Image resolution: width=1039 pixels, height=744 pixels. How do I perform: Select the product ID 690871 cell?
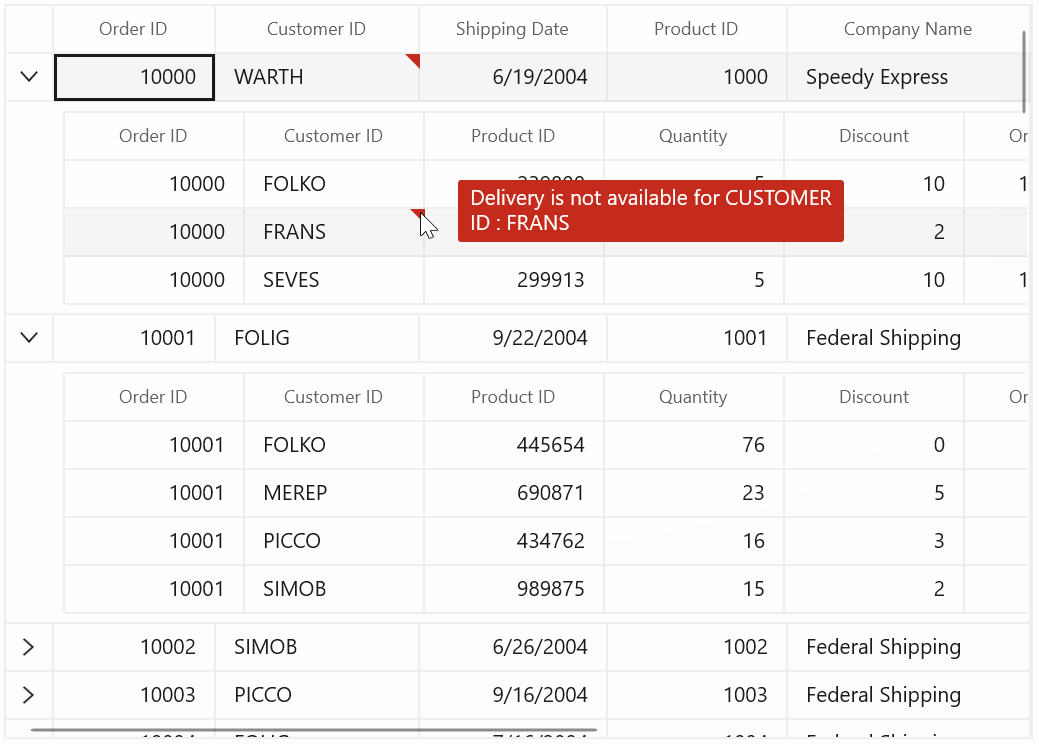pyautogui.click(x=514, y=493)
